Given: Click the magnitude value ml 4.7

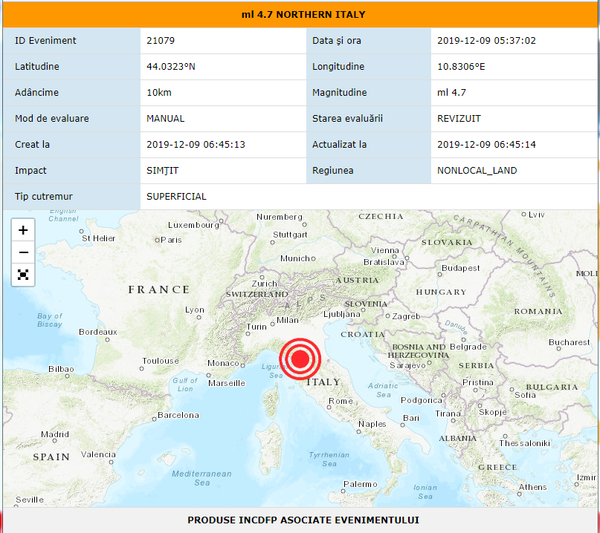Looking at the screenshot, I should [454, 93].
